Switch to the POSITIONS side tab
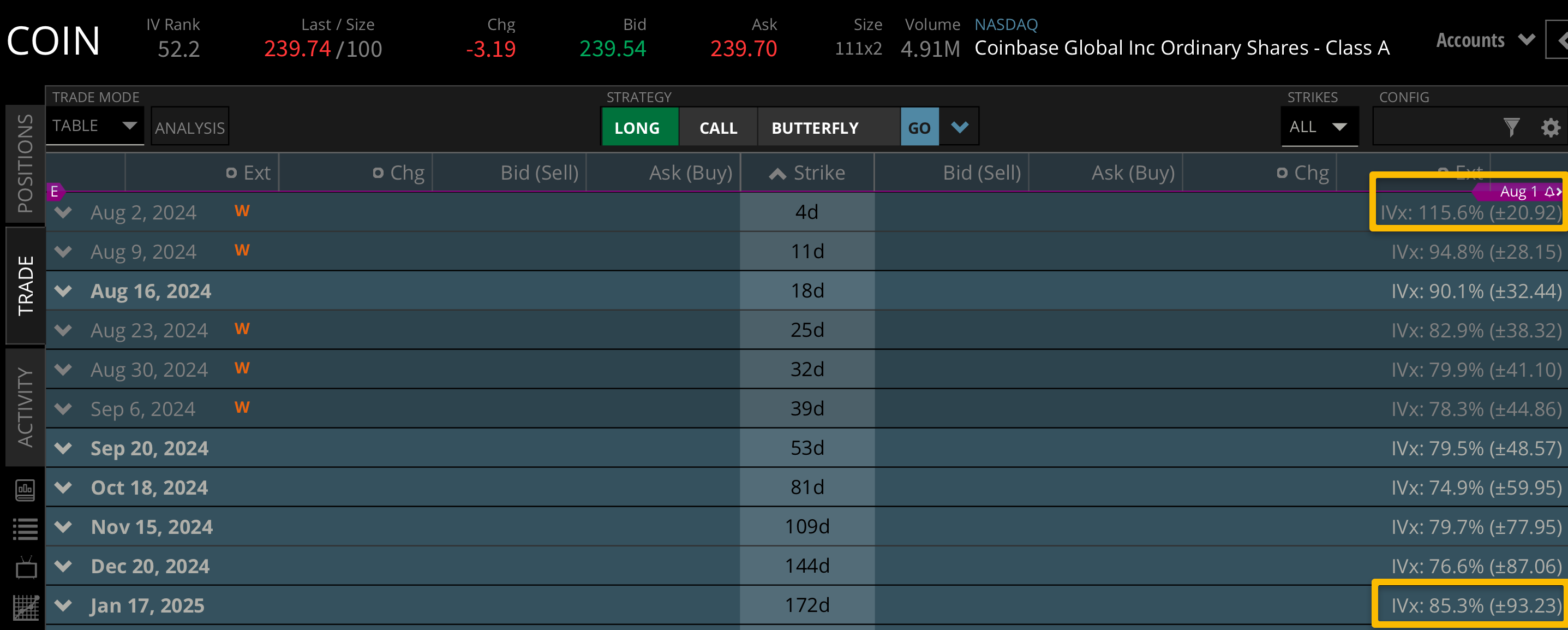This screenshot has width=1568, height=630. pyautogui.click(x=25, y=163)
